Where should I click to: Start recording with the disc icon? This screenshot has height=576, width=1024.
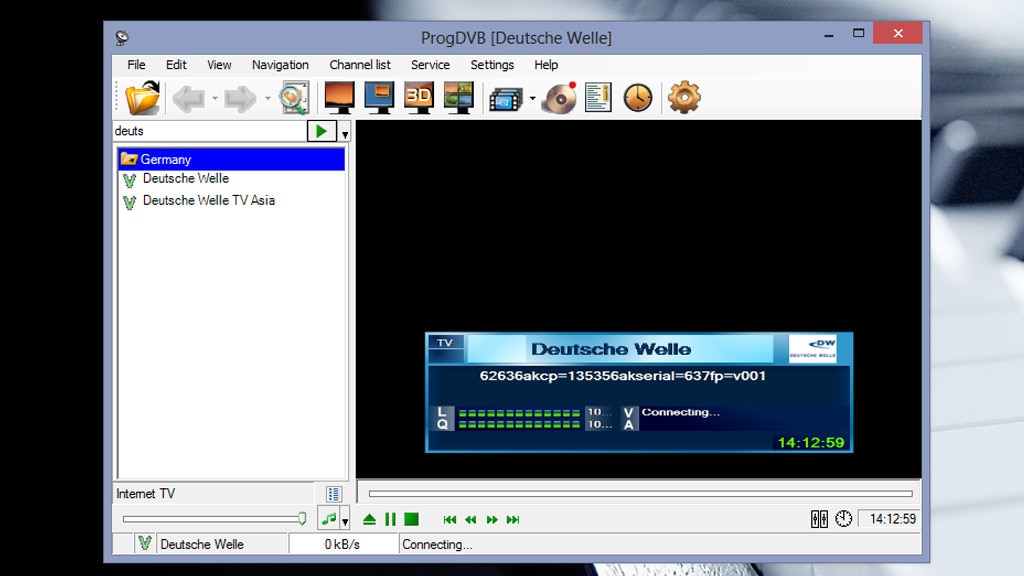click(x=559, y=98)
